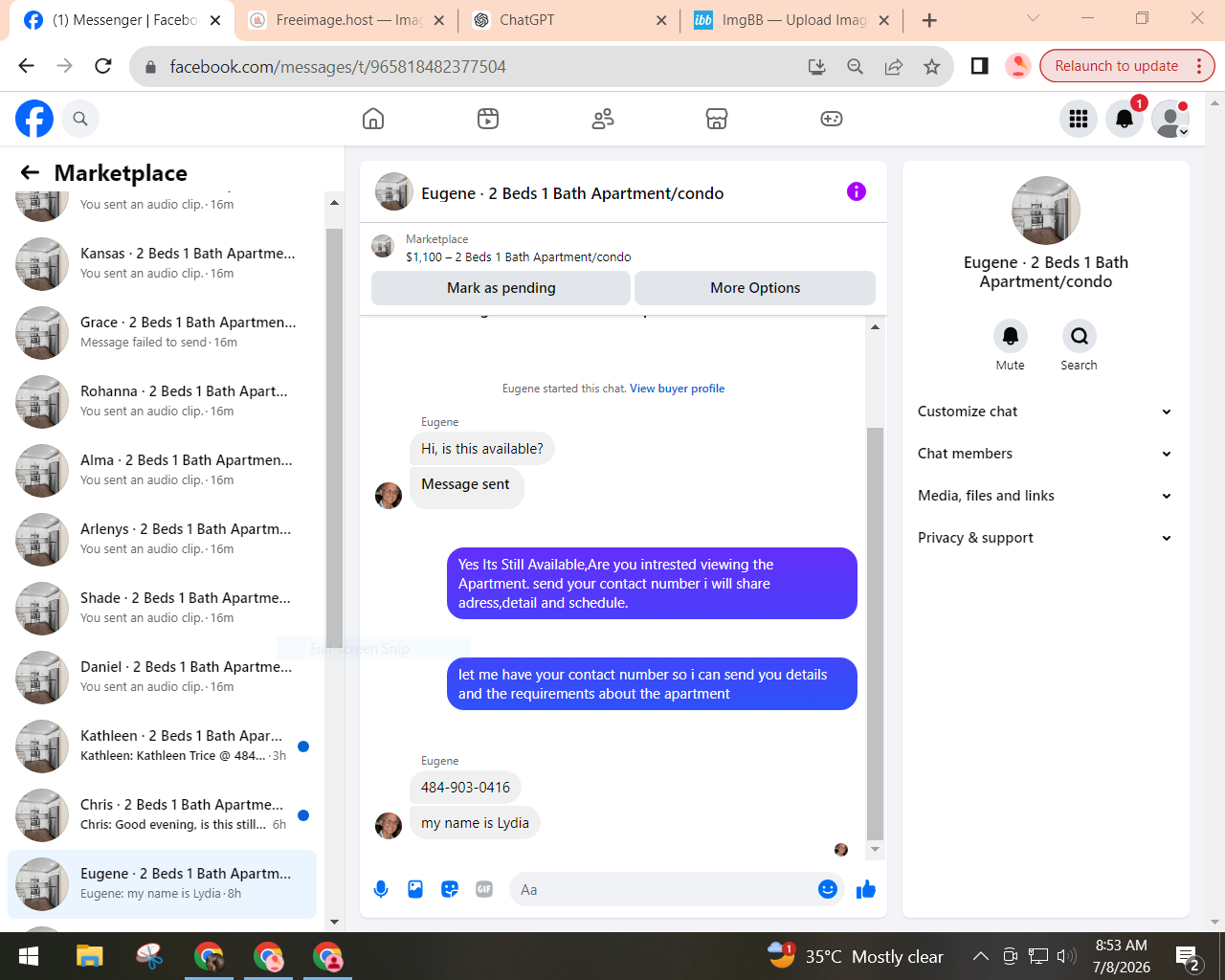The image size is (1225, 980).
Task: Select the Messenger Facebook tab
Action: (121, 20)
